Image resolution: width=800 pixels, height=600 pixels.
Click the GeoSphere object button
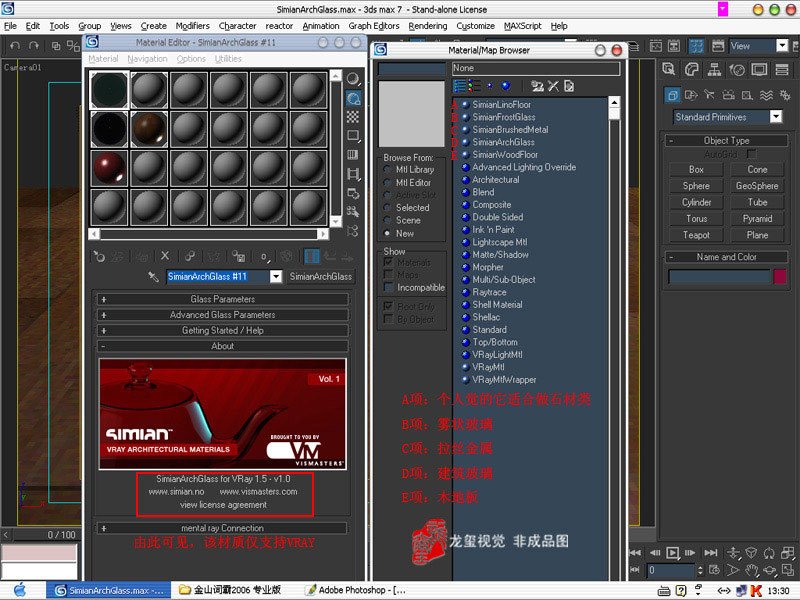tap(757, 186)
